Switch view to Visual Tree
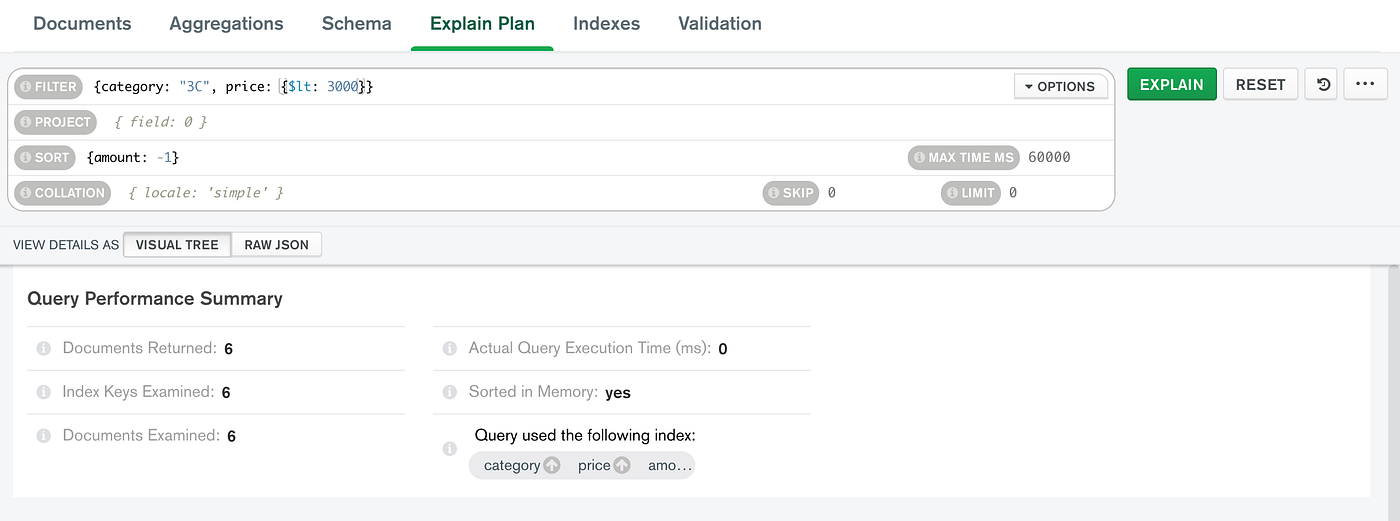The image size is (1400, 521). pos(177,245)
